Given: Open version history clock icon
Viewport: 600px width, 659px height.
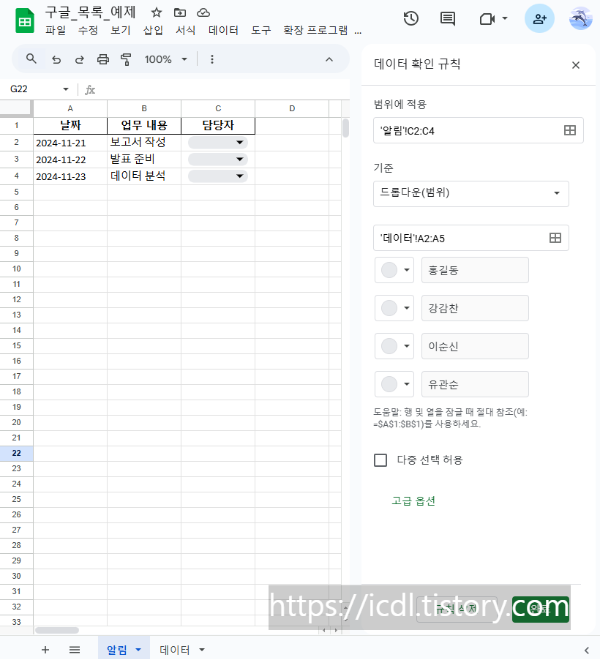Looking at the screenshot, I should (x=411, y=19).
